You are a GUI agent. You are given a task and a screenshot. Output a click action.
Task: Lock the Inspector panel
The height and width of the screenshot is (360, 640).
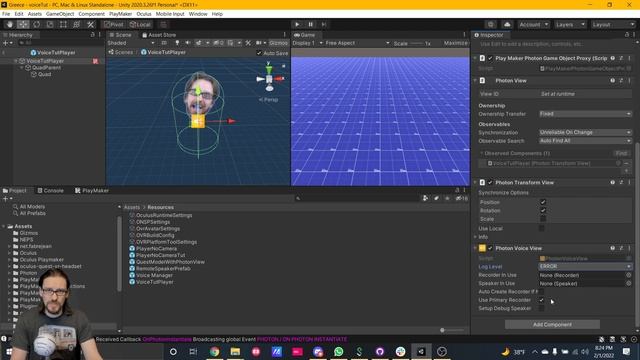click(x=627, y=35)
